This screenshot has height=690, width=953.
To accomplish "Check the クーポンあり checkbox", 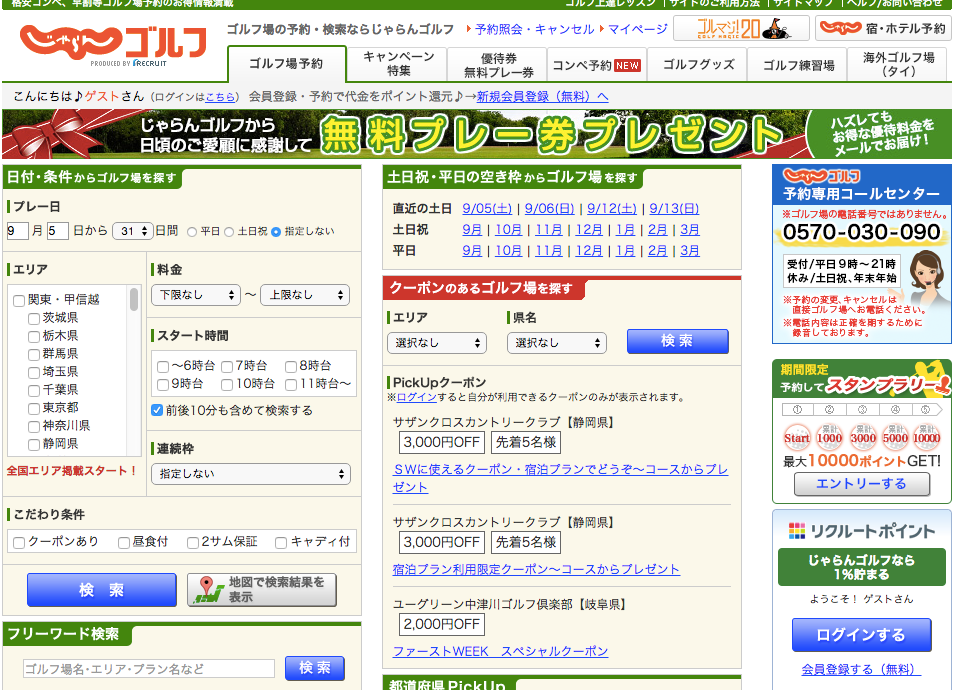I will tap(19, 543).
